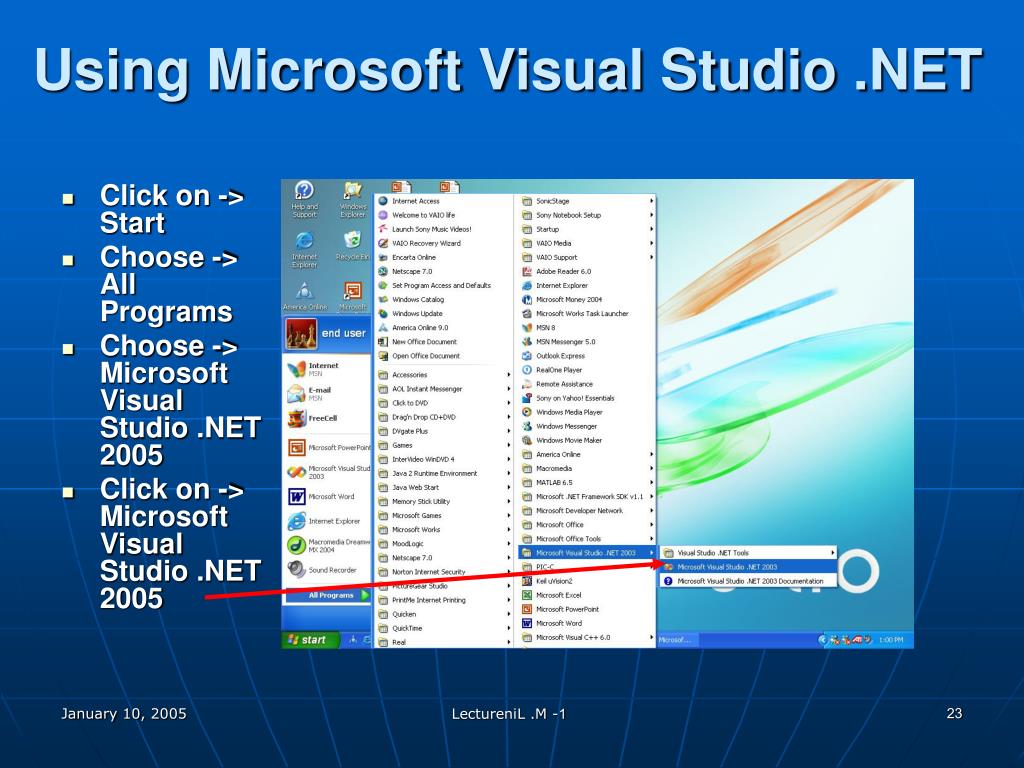Image resolution: width=1024 pixels, height=768 pixels.
Task: Expand Sony Notebook Setup folder
Action: click(587, 215)
